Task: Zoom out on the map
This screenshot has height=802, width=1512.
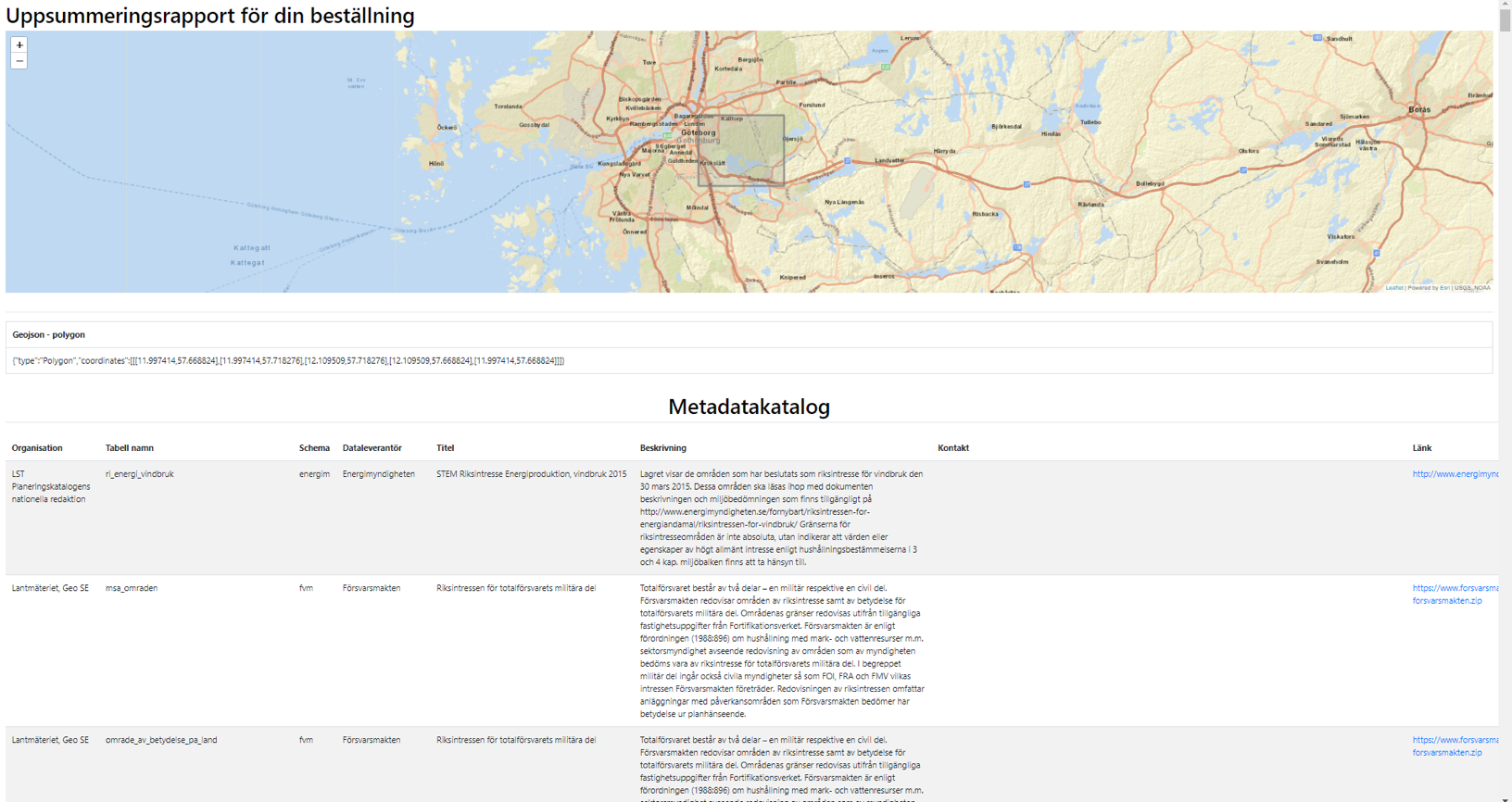Action: click(x=19, y=61)
